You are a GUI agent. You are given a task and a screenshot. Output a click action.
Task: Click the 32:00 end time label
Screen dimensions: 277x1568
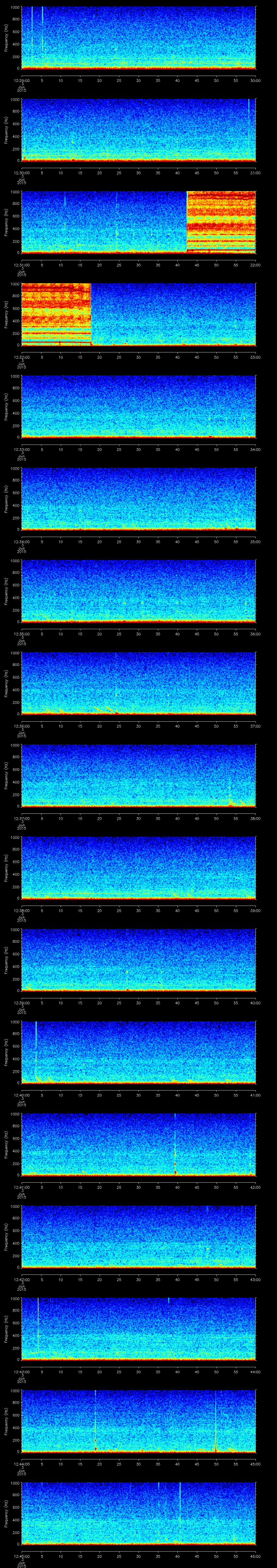256,265
